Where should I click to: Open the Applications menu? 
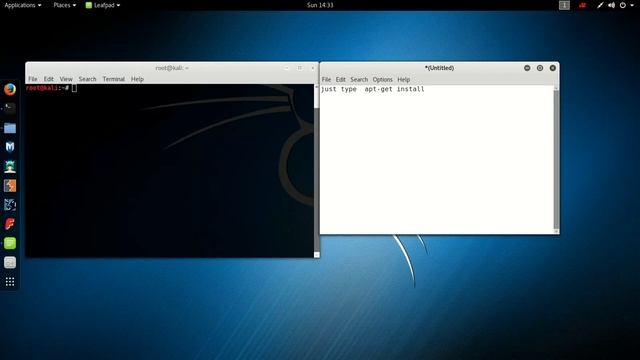(x=22, y=5)
